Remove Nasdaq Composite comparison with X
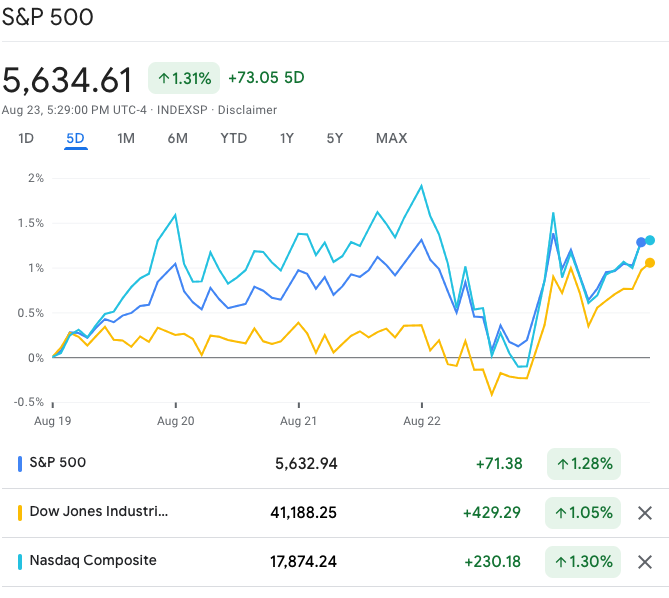 pos(645,562)
